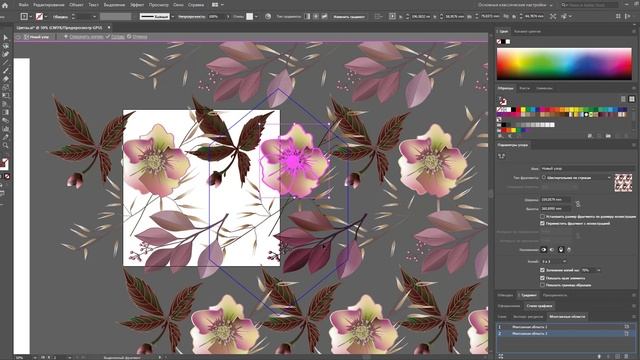Screen dimensions: 640x360
Task: Select the Zoom magnifier tool
Action: click(x=5, y=145)
